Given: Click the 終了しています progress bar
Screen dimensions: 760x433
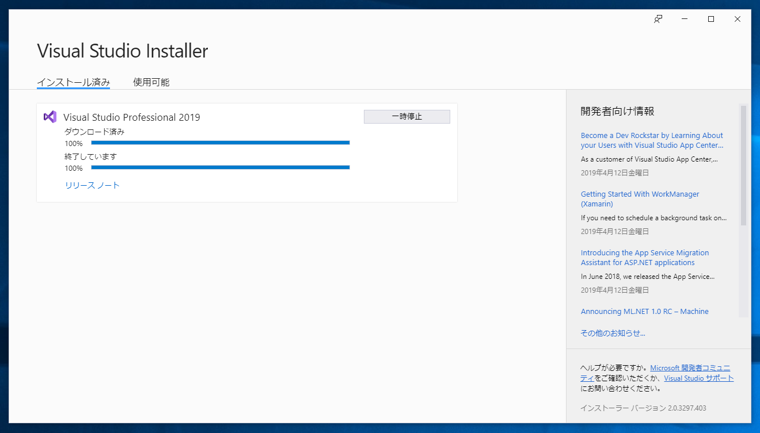Looking at the screenshot, I should (x=220, y=167).
